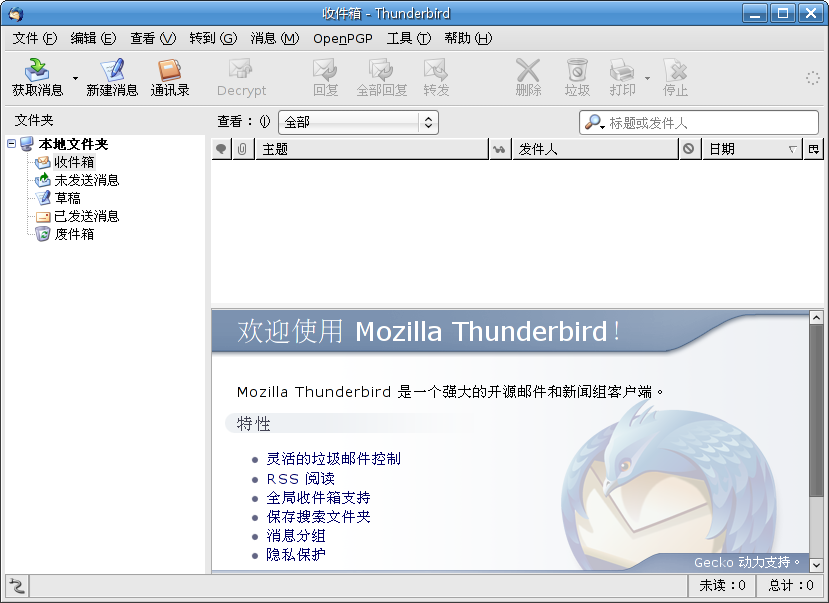
Task: Open the column picker button
Action: tap(813, 149)
